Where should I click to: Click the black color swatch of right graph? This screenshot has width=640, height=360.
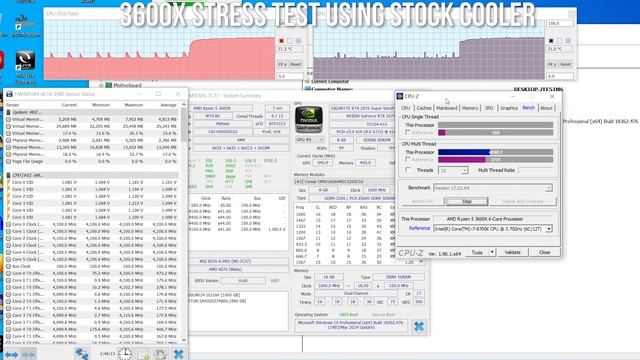(551, 41)
